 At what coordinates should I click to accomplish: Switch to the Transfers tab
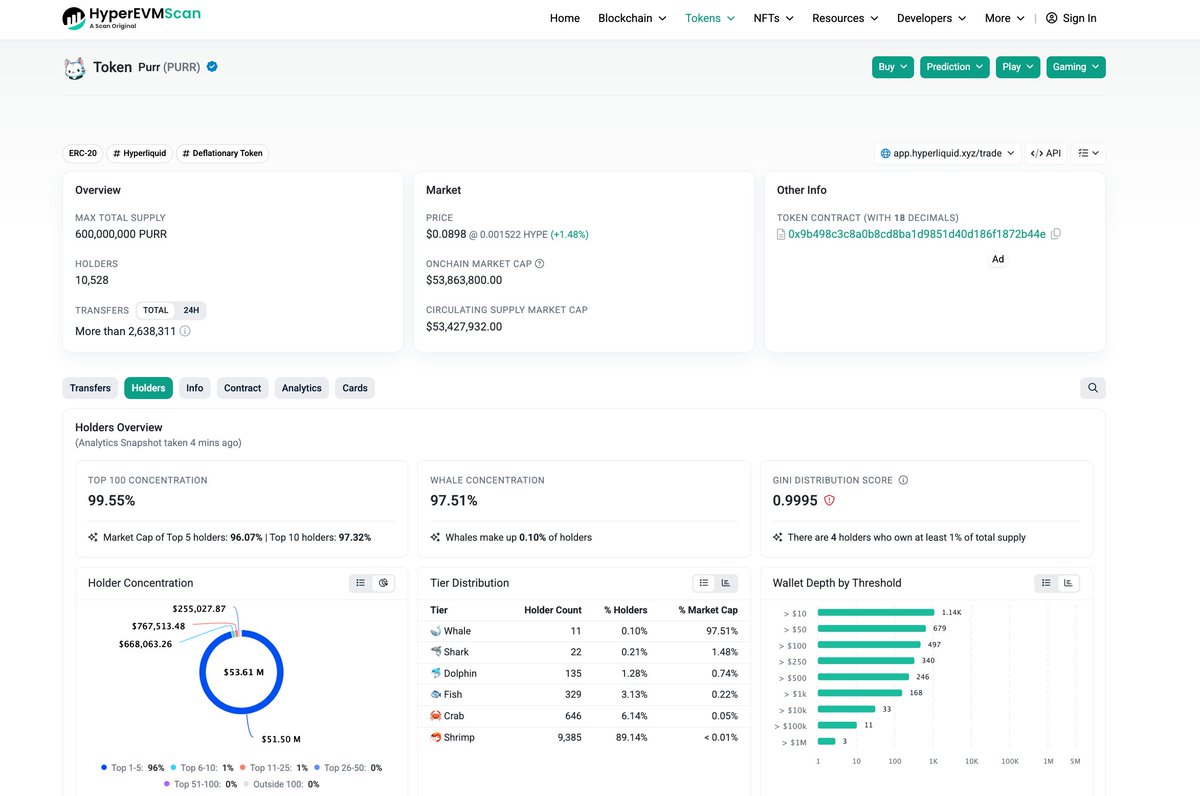[90, 388]
